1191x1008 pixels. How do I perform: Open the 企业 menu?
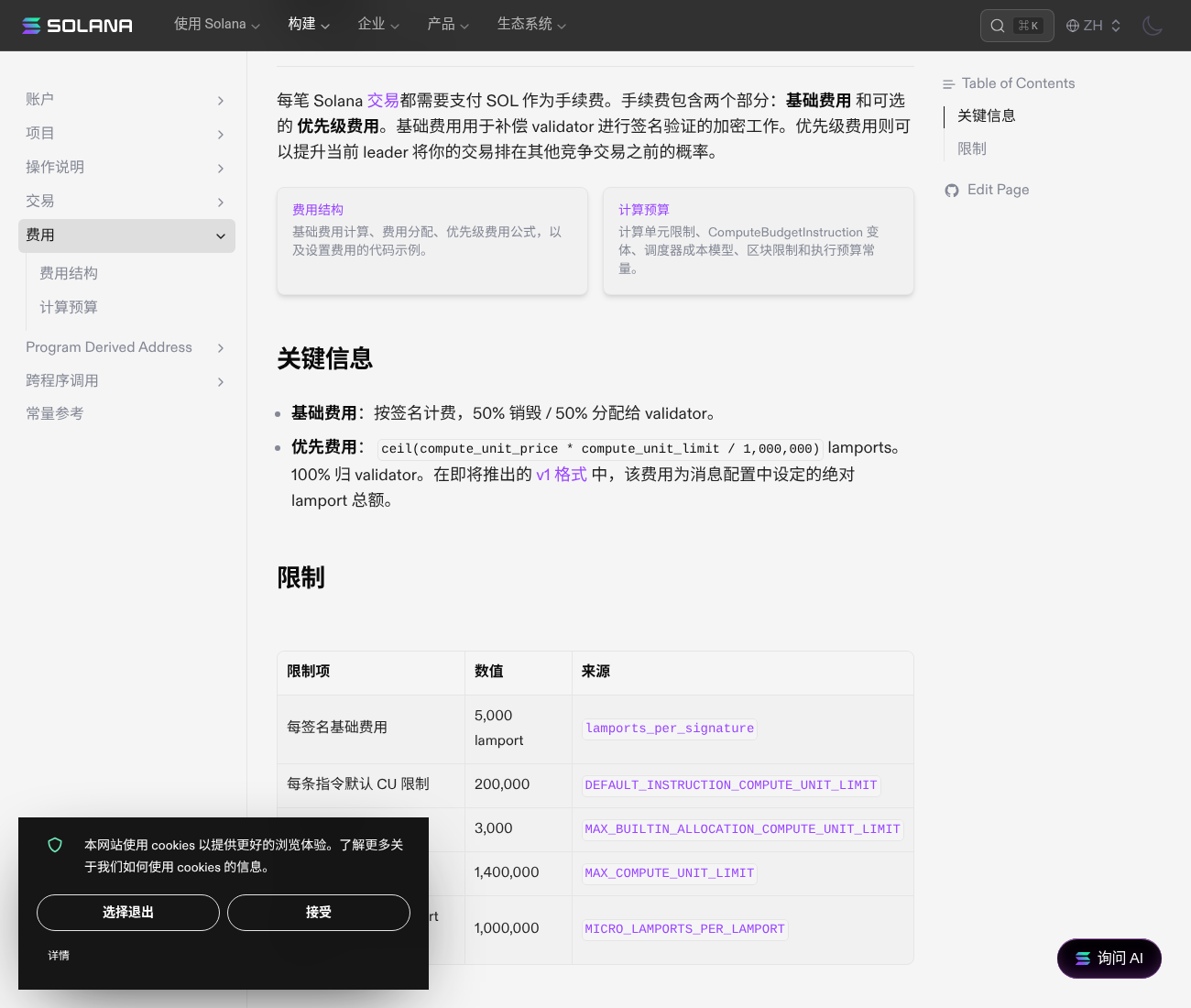click(x=378, y=25)
